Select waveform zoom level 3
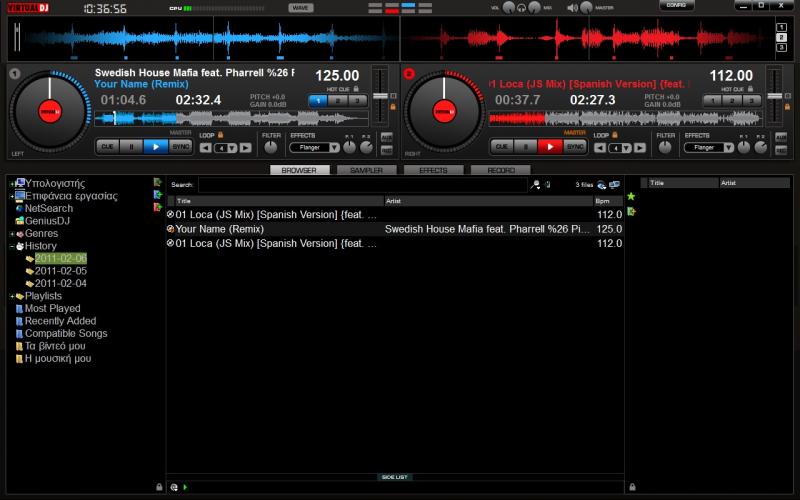The width and height of the screenshot is (800, 500). [781, 47]
